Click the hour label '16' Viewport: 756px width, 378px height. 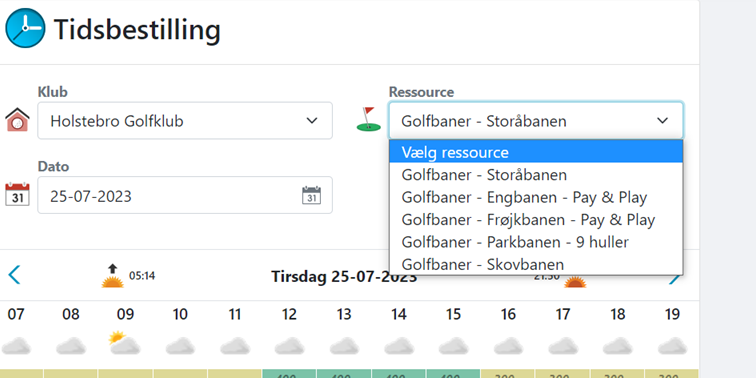pyautogui.click(x=508, y=315)
